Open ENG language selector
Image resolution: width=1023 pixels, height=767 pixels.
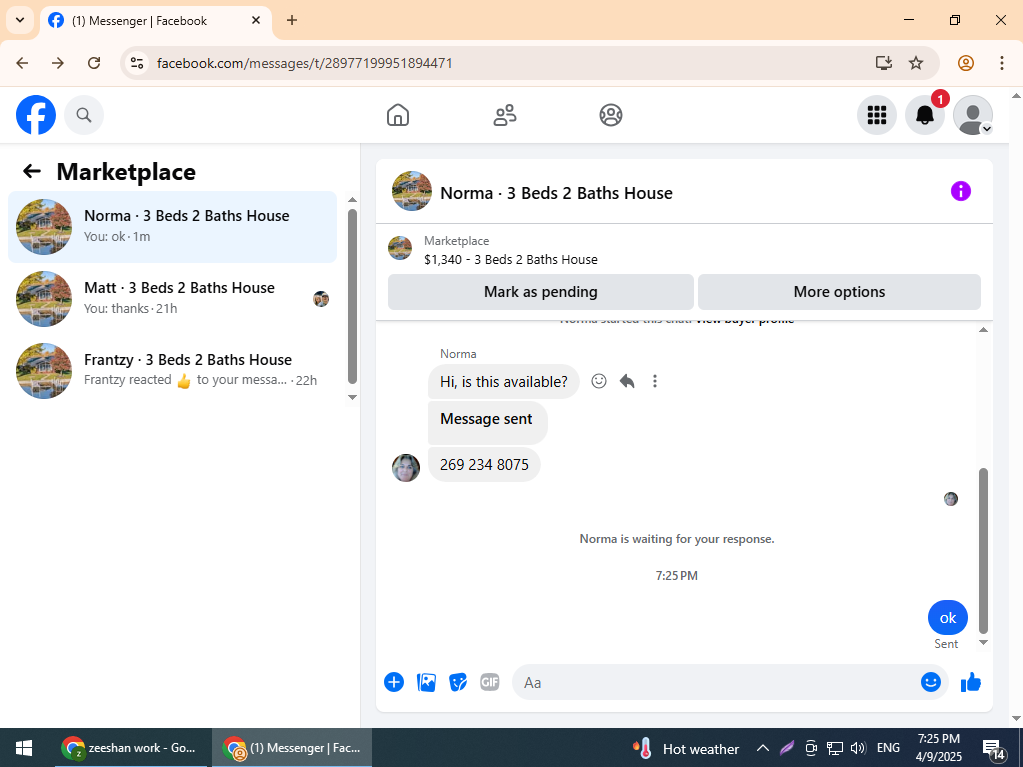pyautogui.click(x=888, y=748)
